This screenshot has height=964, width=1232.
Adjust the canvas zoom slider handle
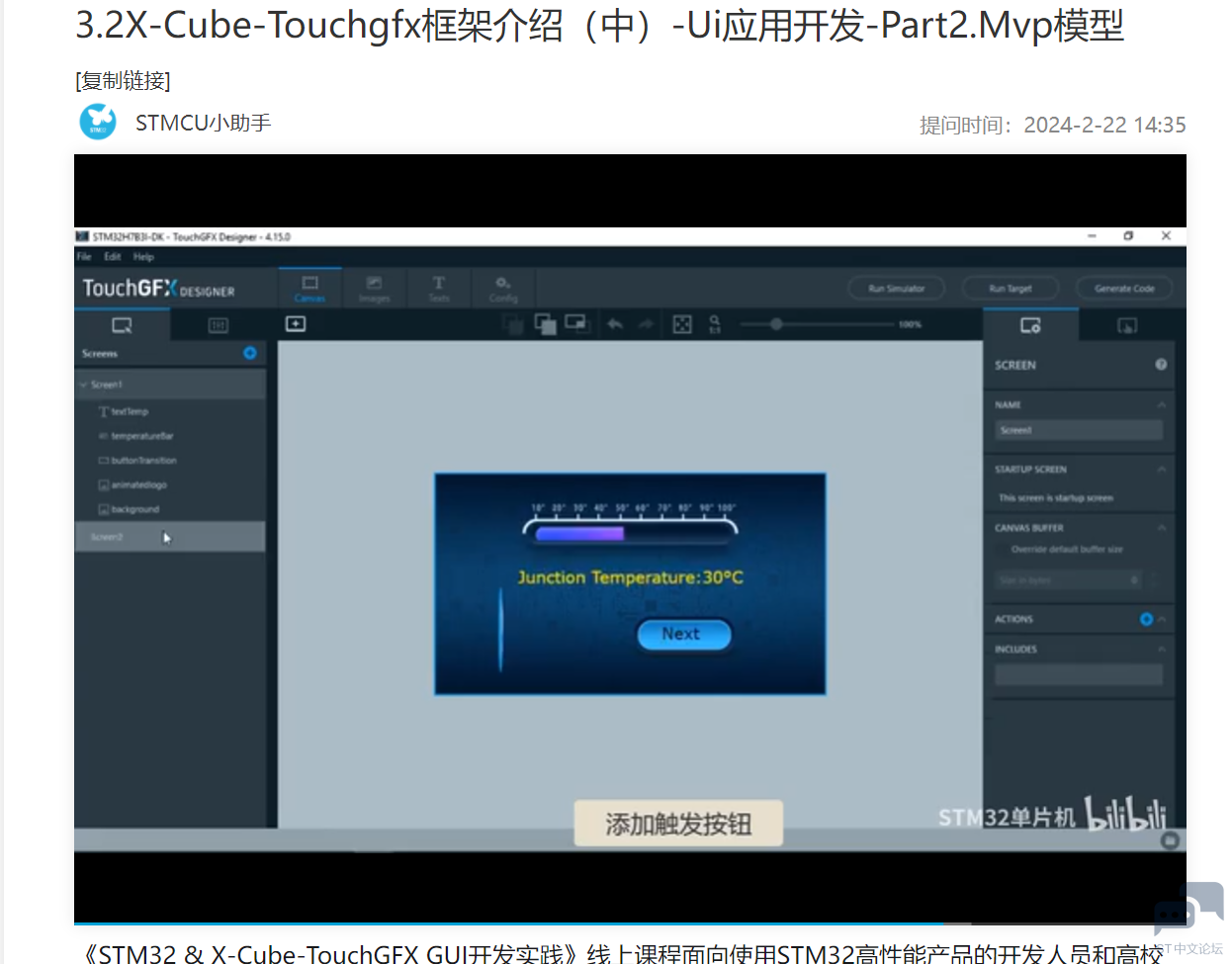[x=776, y=324]
